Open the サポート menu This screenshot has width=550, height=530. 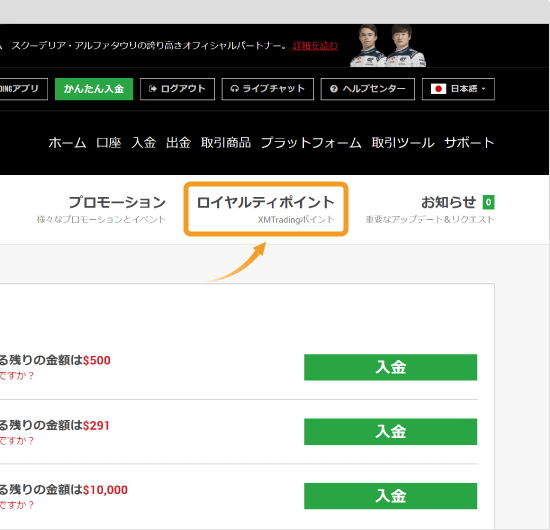(469, 143)
